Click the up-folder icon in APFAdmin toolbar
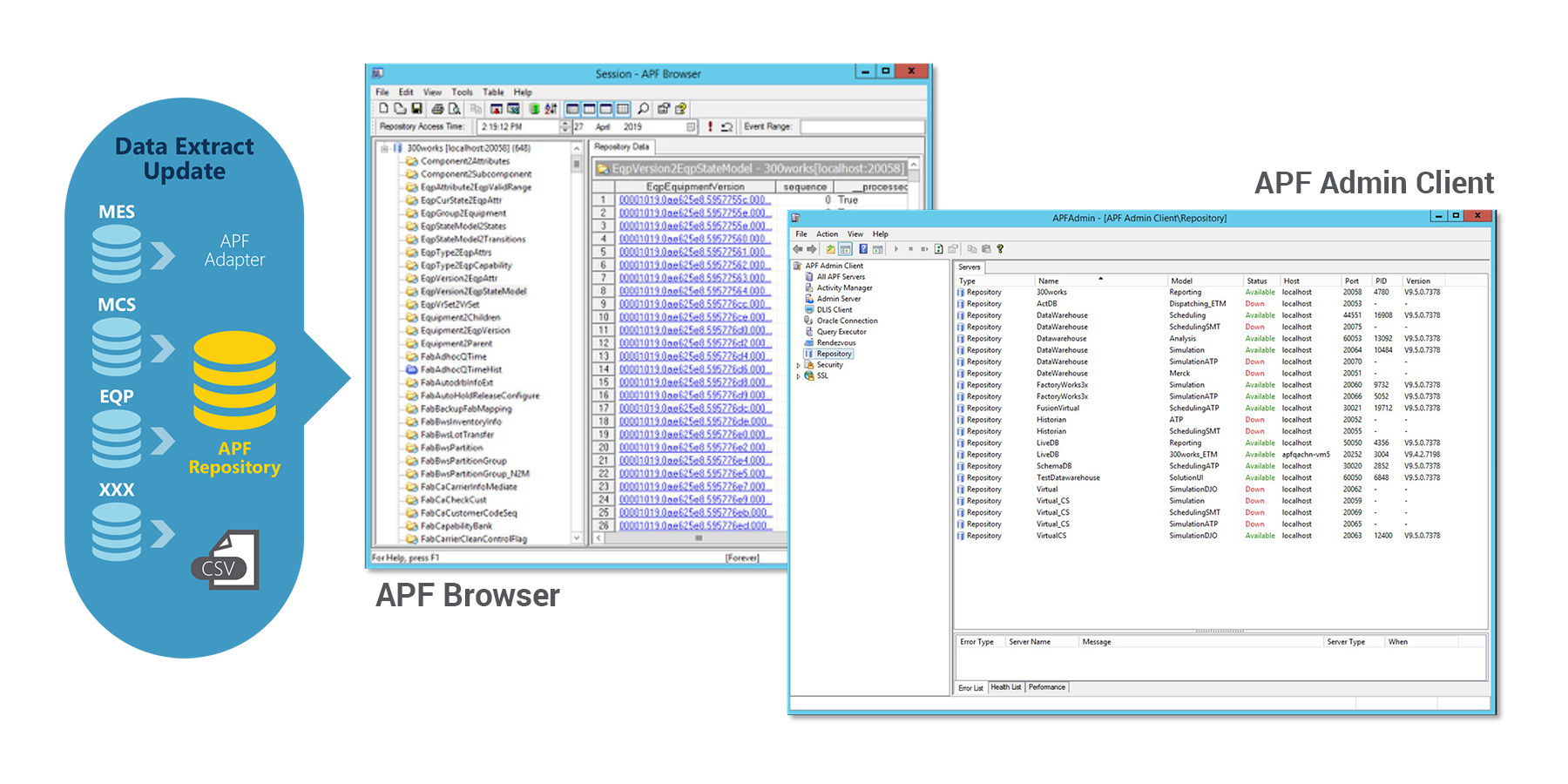 tap(830, 249)
